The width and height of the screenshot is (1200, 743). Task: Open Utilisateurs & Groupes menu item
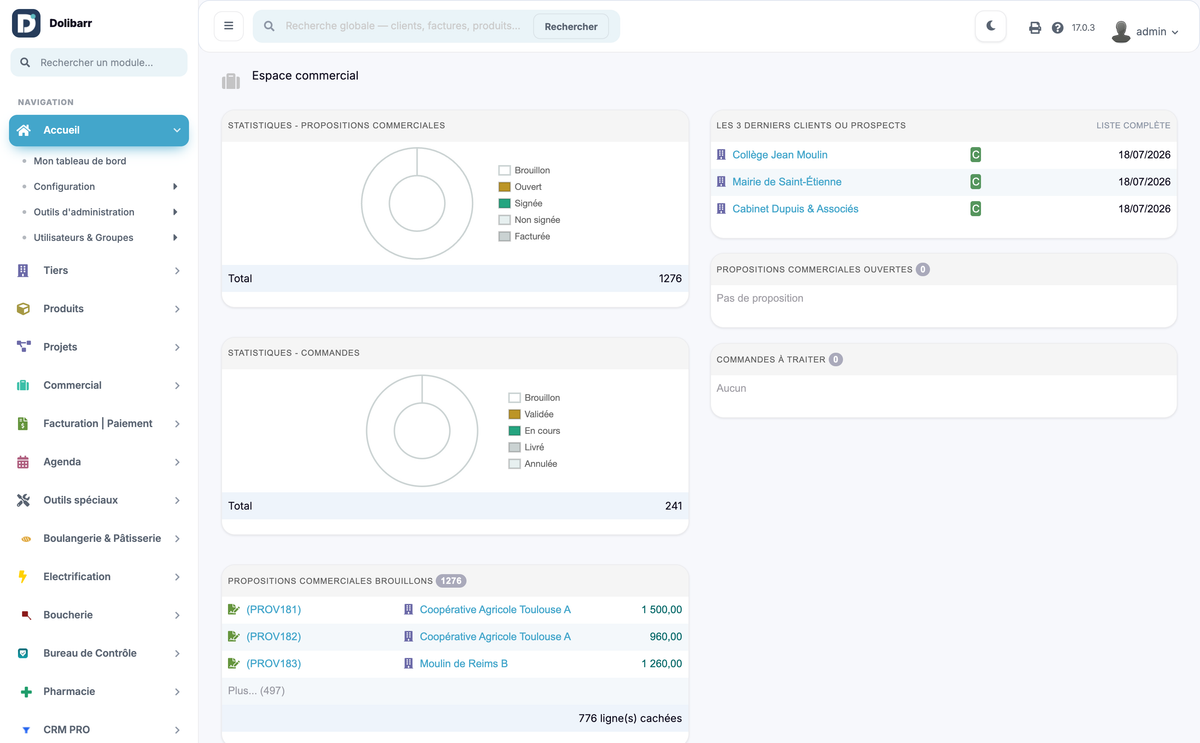pos(83,238)
